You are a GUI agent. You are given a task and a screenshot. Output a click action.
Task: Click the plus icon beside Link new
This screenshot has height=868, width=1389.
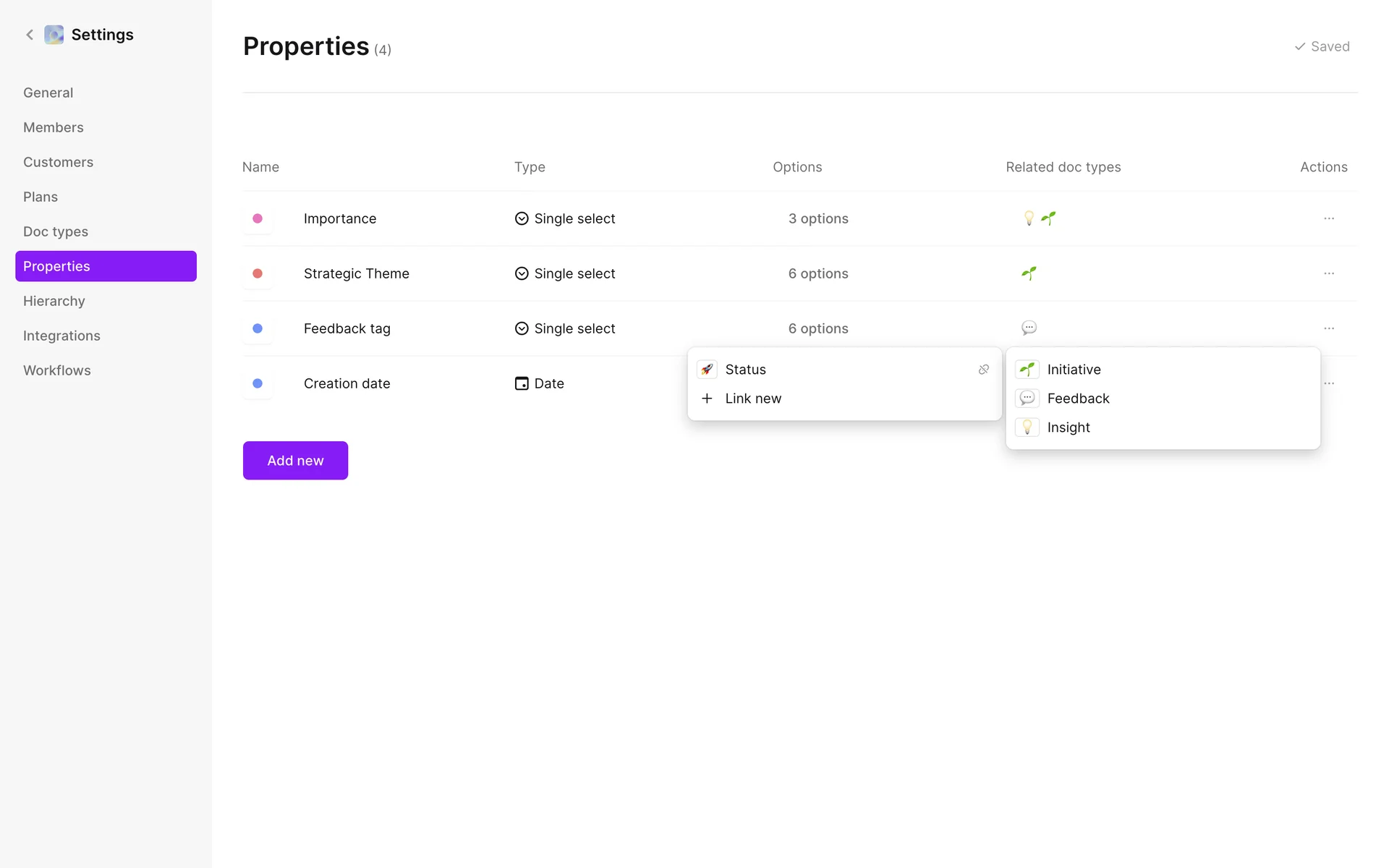click(707, 399)
